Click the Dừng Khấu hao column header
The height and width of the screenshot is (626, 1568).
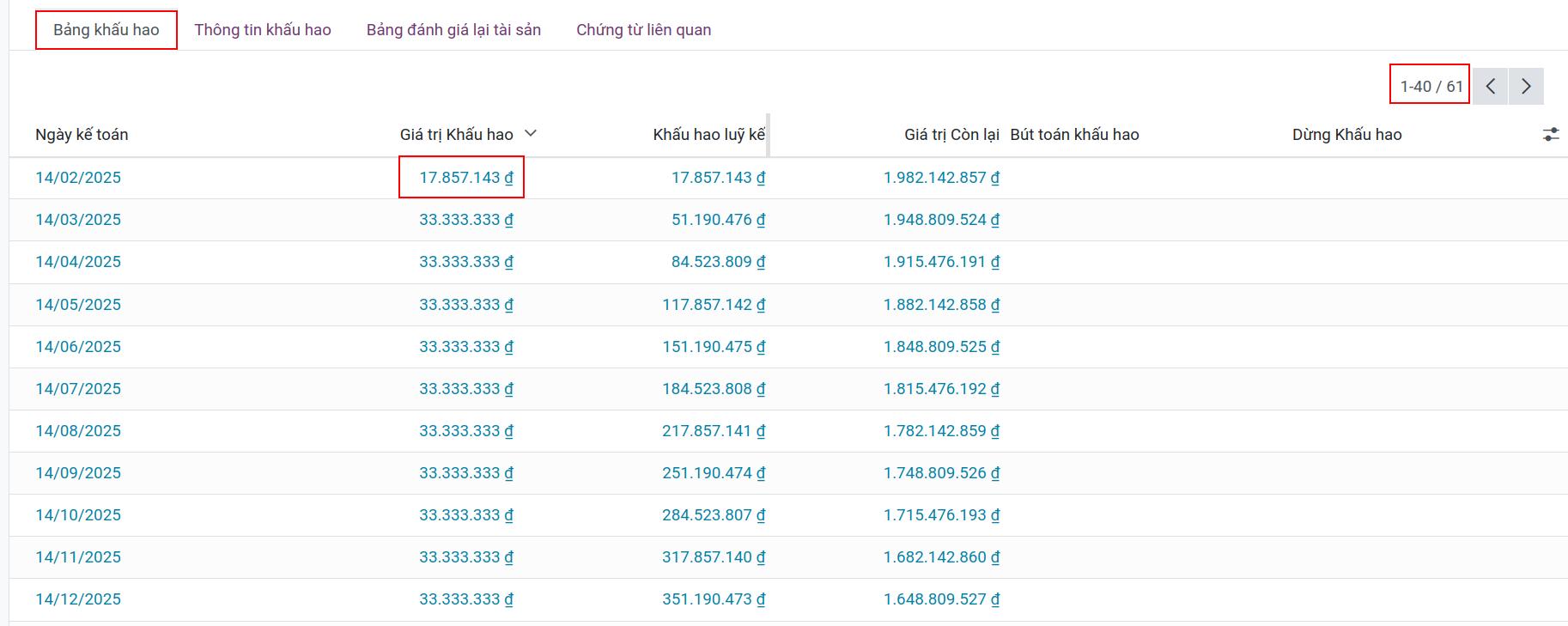pyautogui.click(x=1346, y=135)
